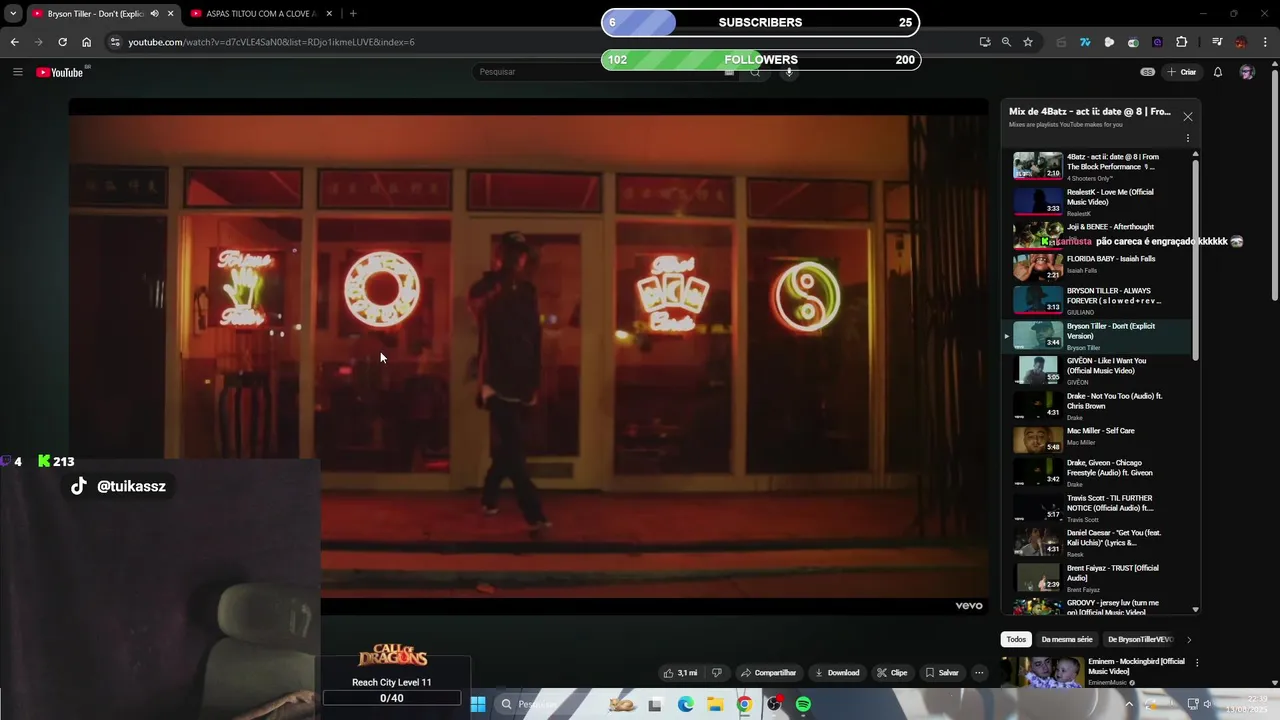
Task: Open the YouTube hamburger guide menu
Action: click(x=17, y=72)
